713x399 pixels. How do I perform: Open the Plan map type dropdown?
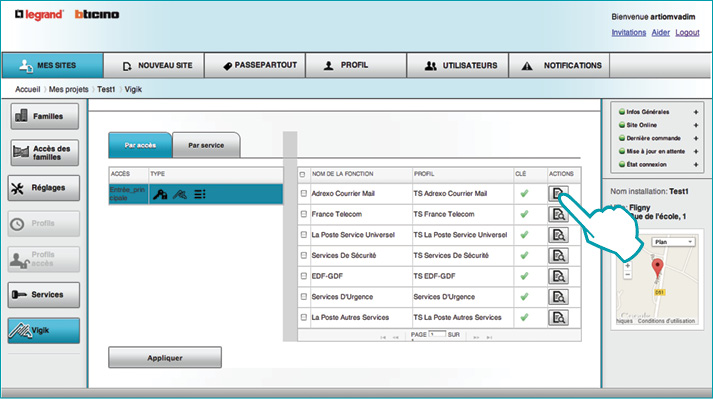[673, 242]
